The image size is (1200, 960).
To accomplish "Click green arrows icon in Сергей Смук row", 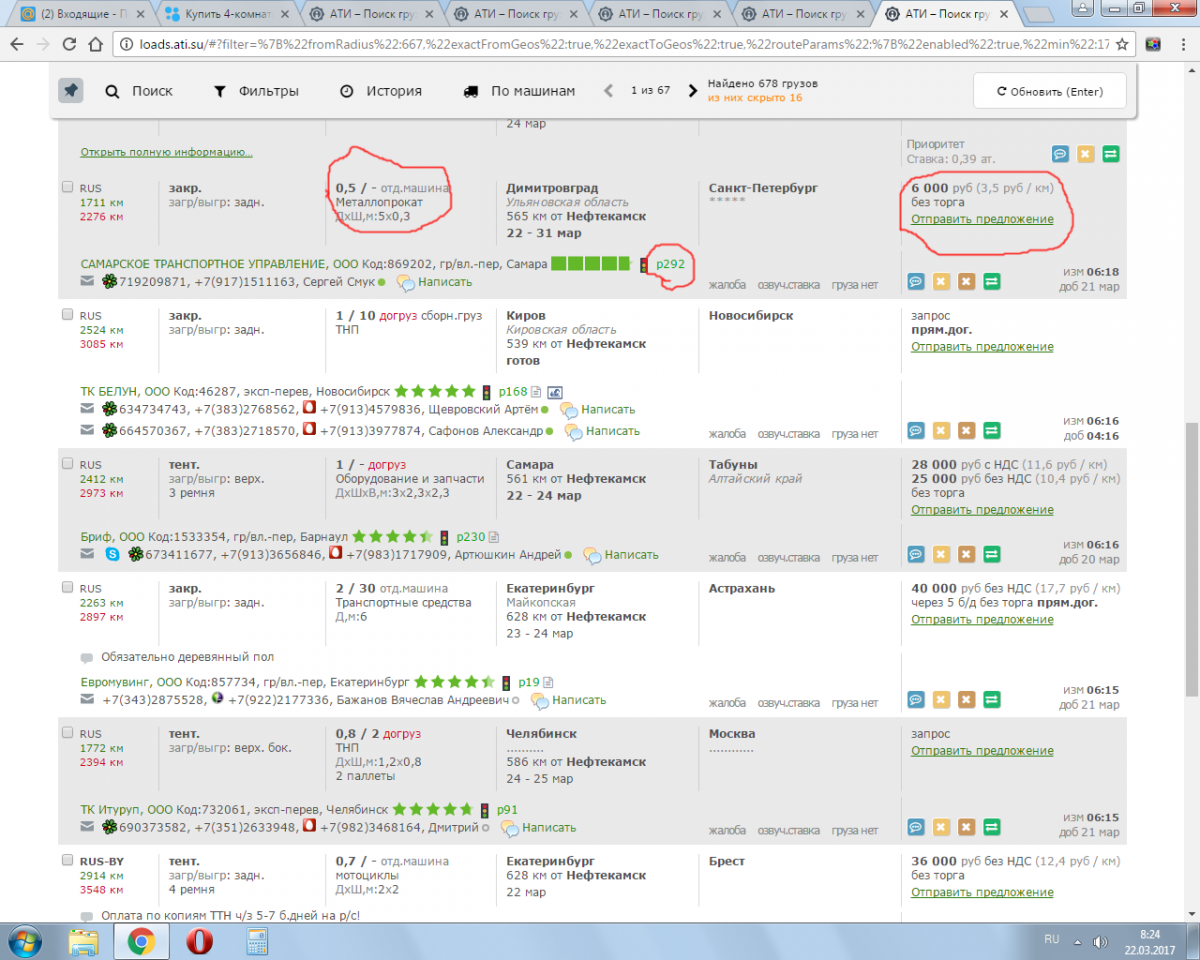I will tap(991, 281).
